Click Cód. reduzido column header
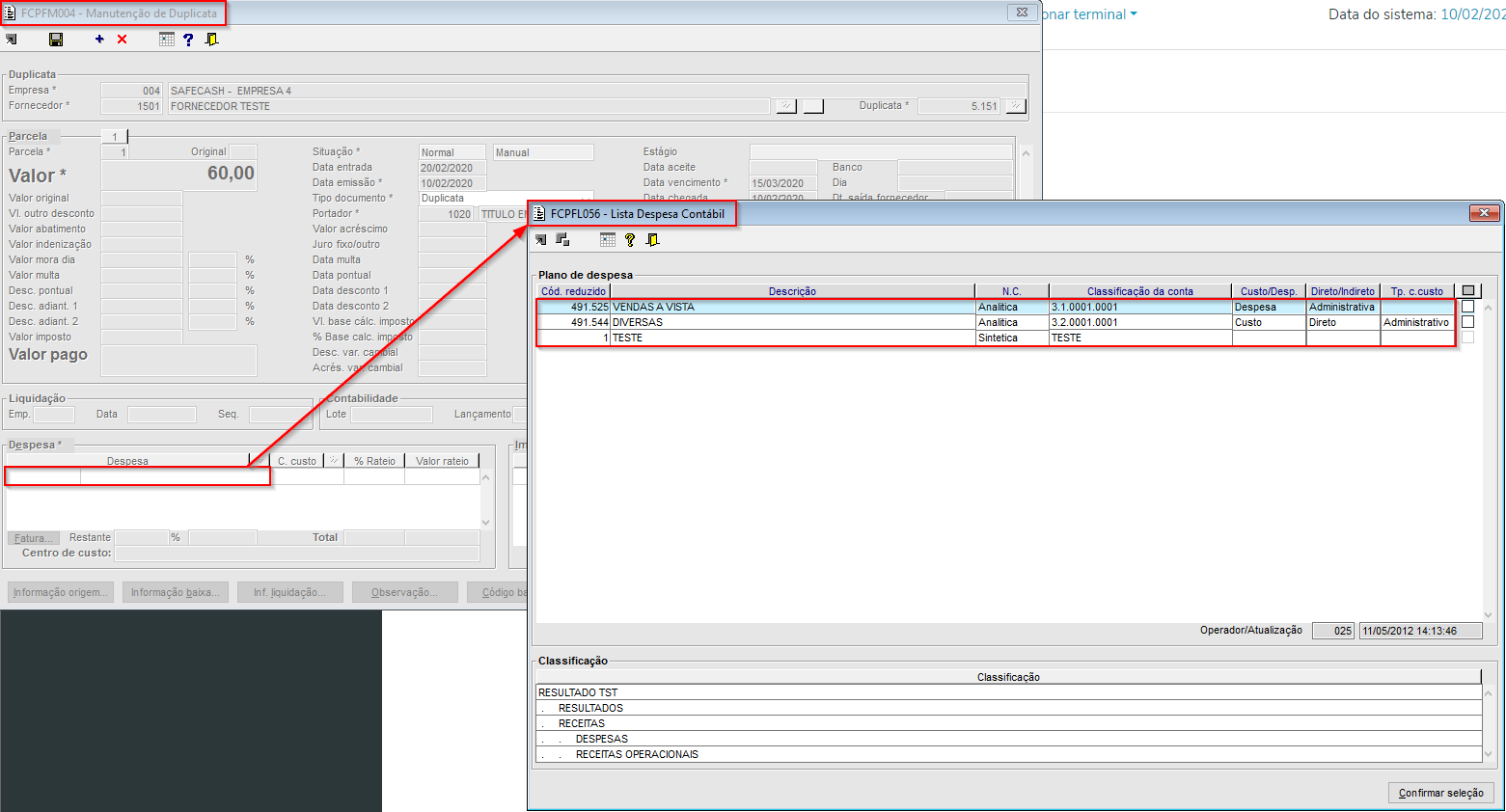 click(x=573, y=290)
